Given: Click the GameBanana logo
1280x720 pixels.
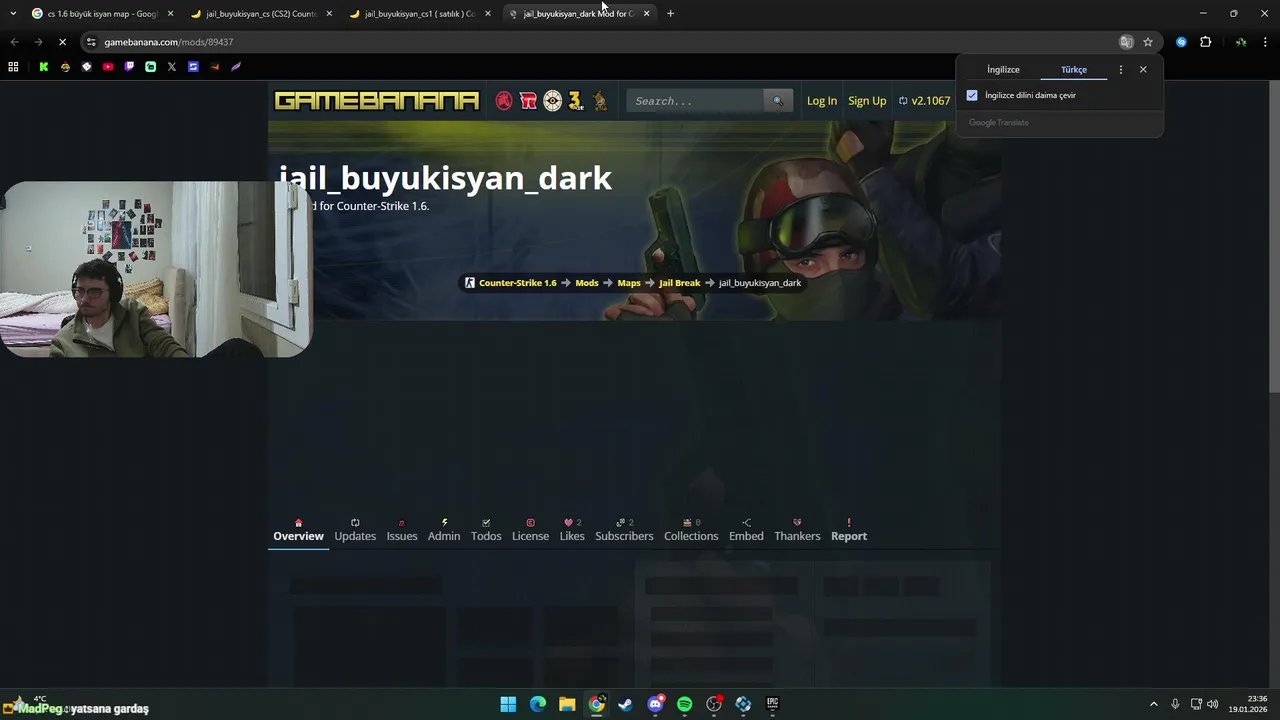Looking at the screenshot, I should (x=377, y=101).
